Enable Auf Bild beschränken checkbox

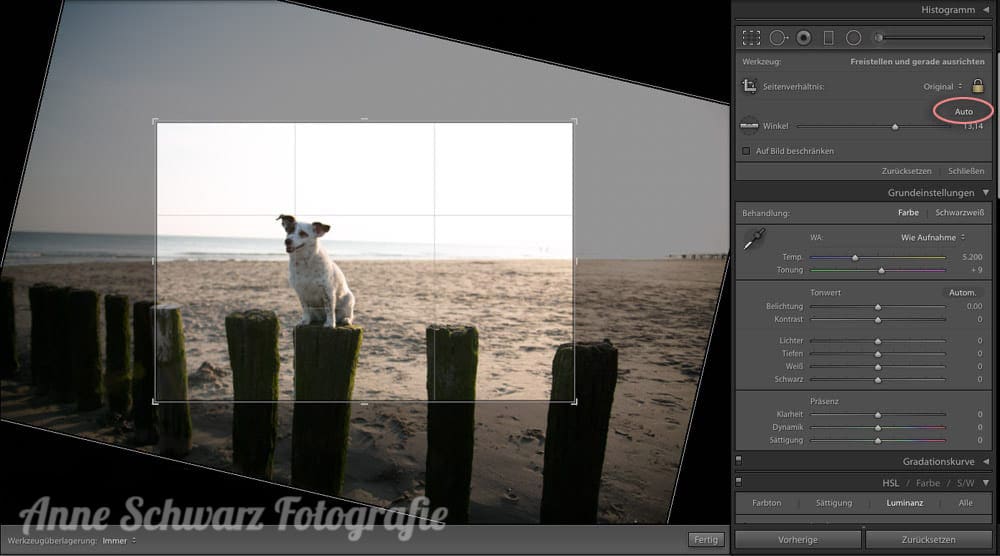(x=746, y=151)
